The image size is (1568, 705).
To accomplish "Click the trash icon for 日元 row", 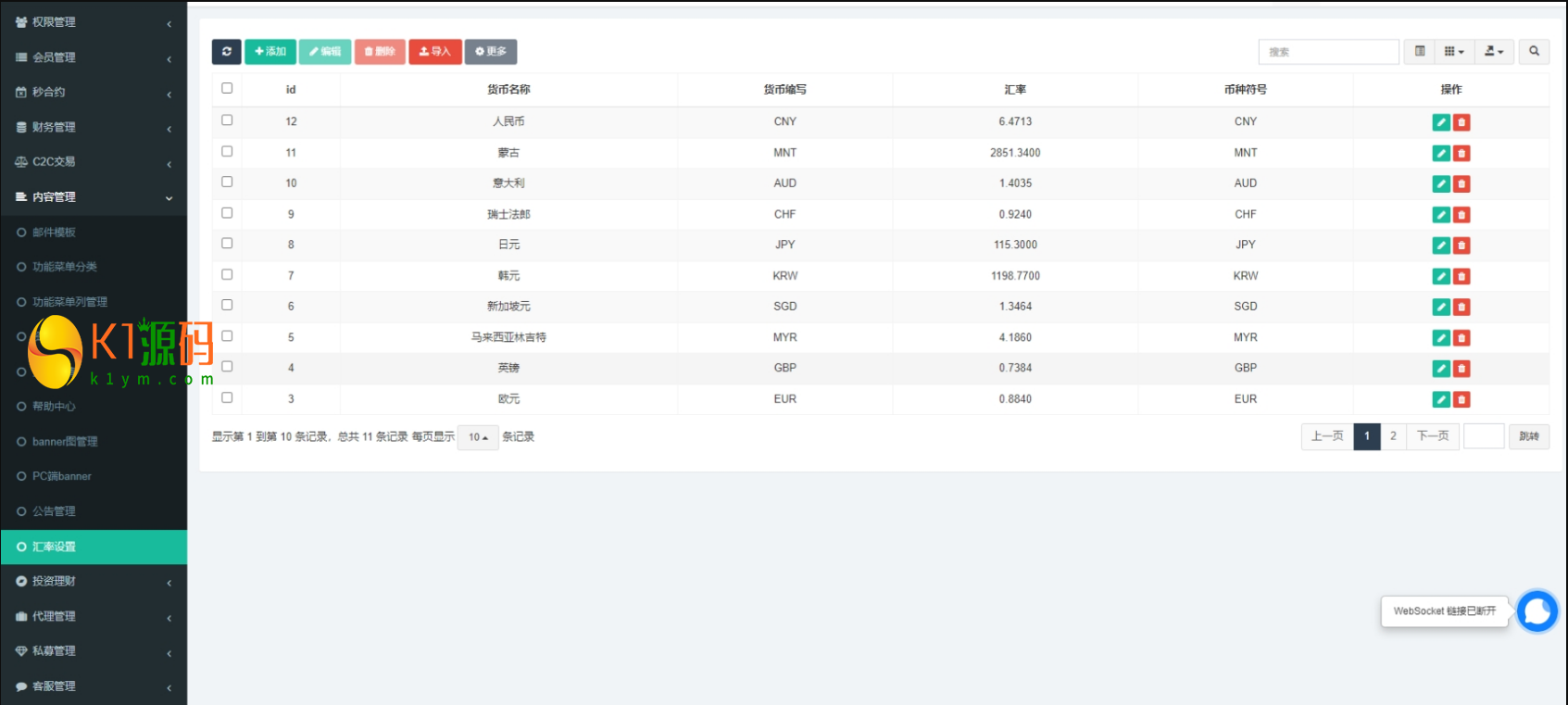I will [x=1461, y=245].
